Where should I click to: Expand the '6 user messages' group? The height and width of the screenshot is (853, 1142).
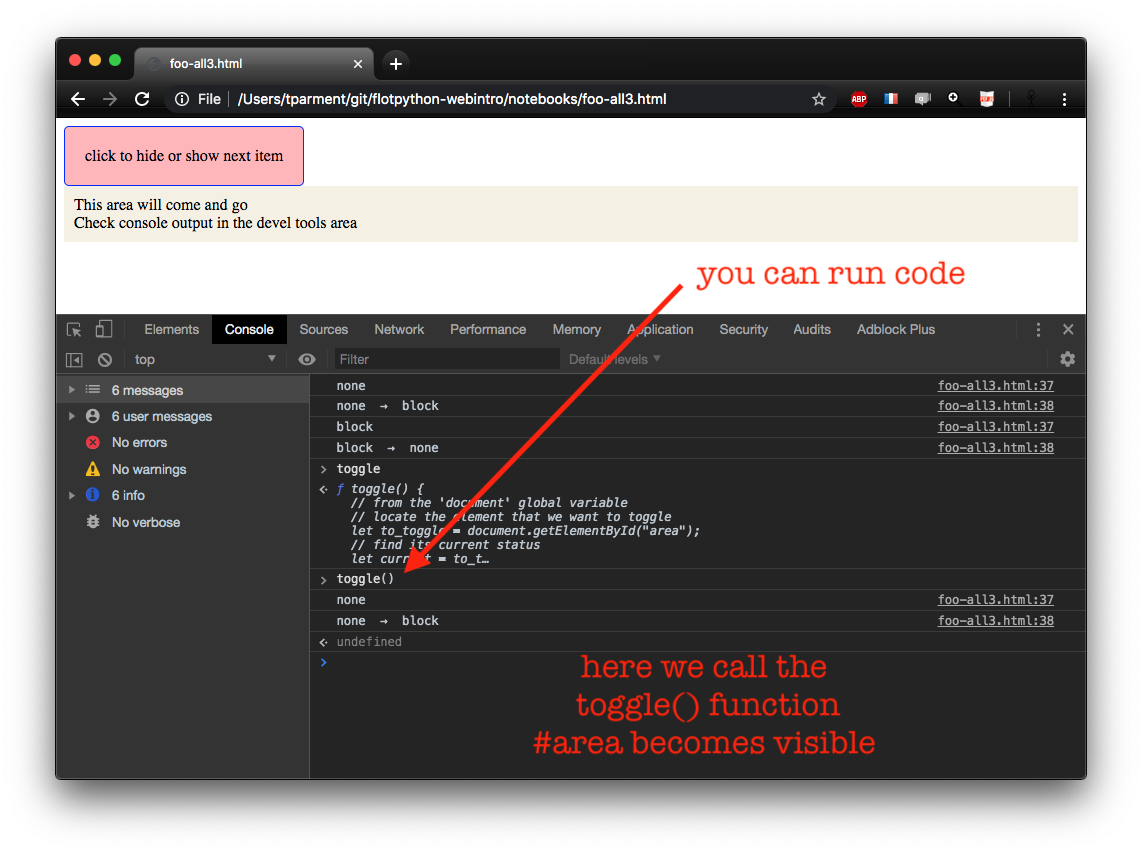coord(72,417)
